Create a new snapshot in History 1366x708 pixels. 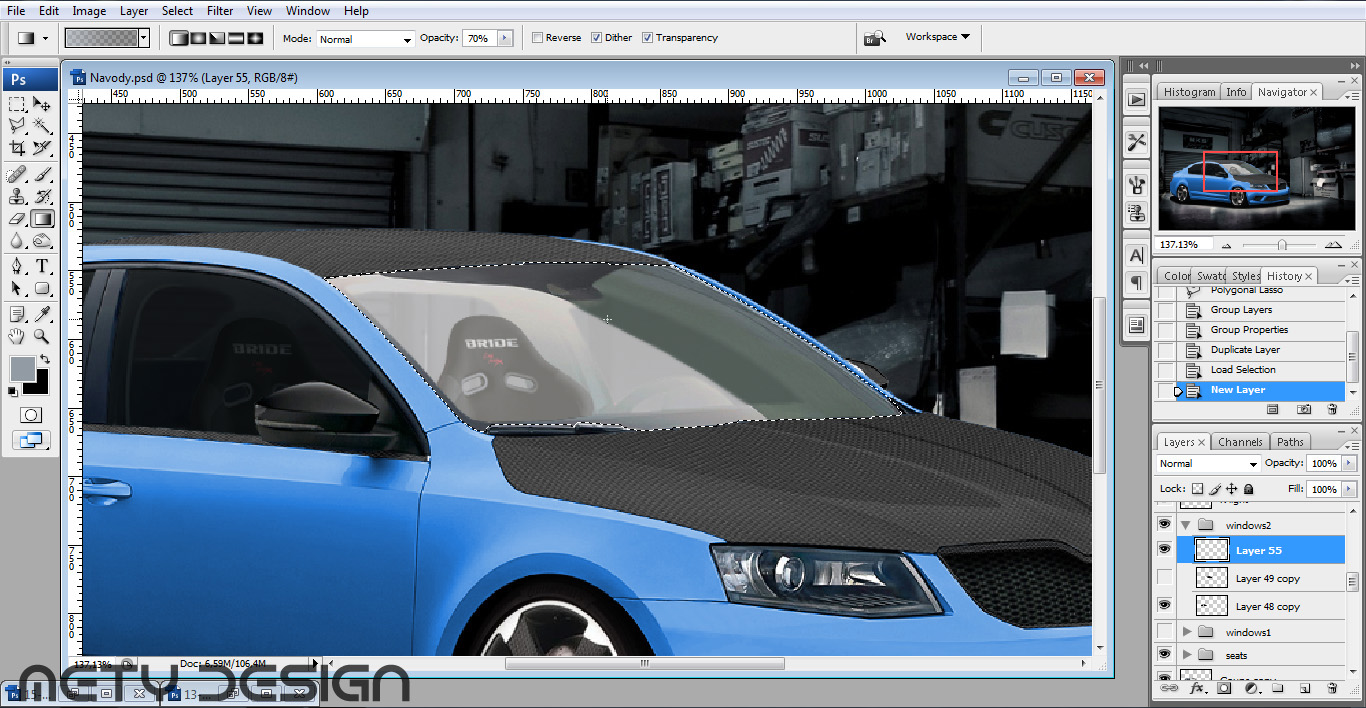pos(1304,409)
